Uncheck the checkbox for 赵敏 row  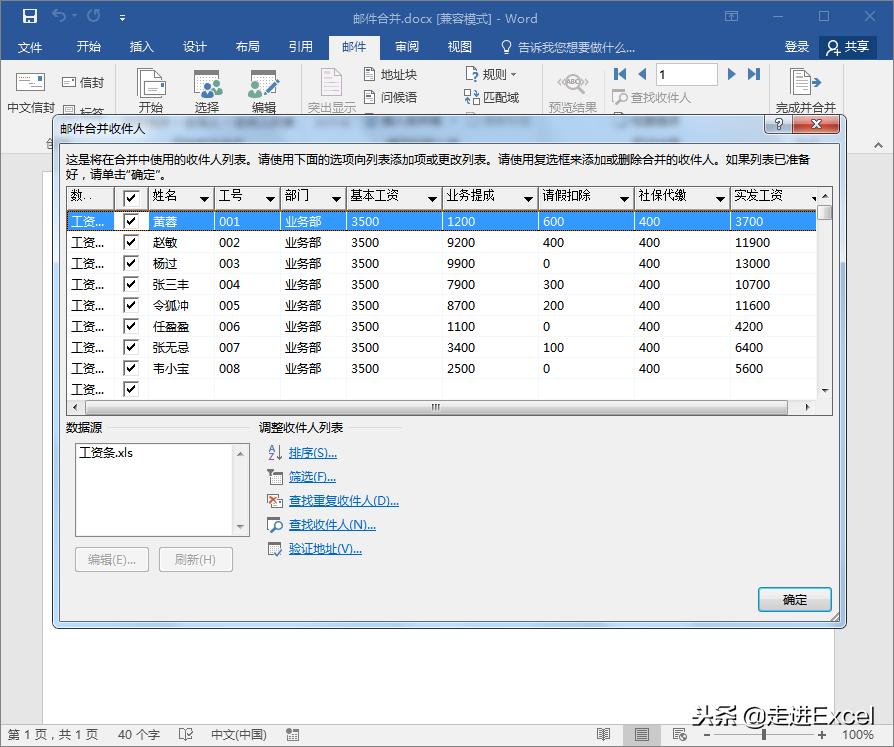130,242
